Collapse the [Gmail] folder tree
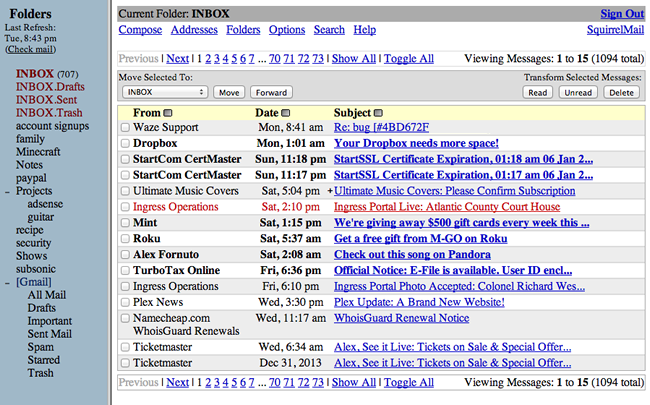650x405 pixels. (7, 282)
